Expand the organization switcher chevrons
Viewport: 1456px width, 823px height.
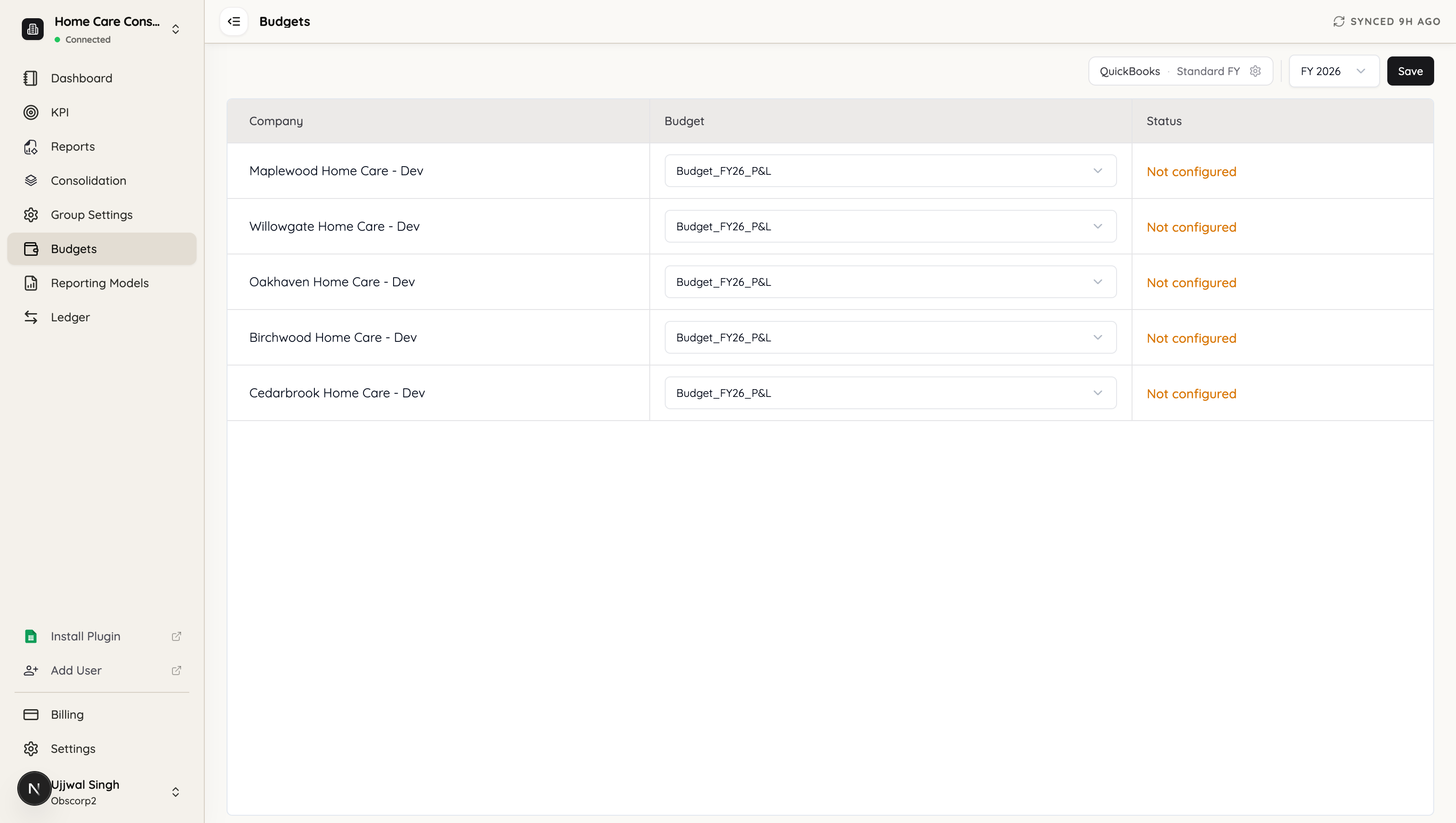176,30
